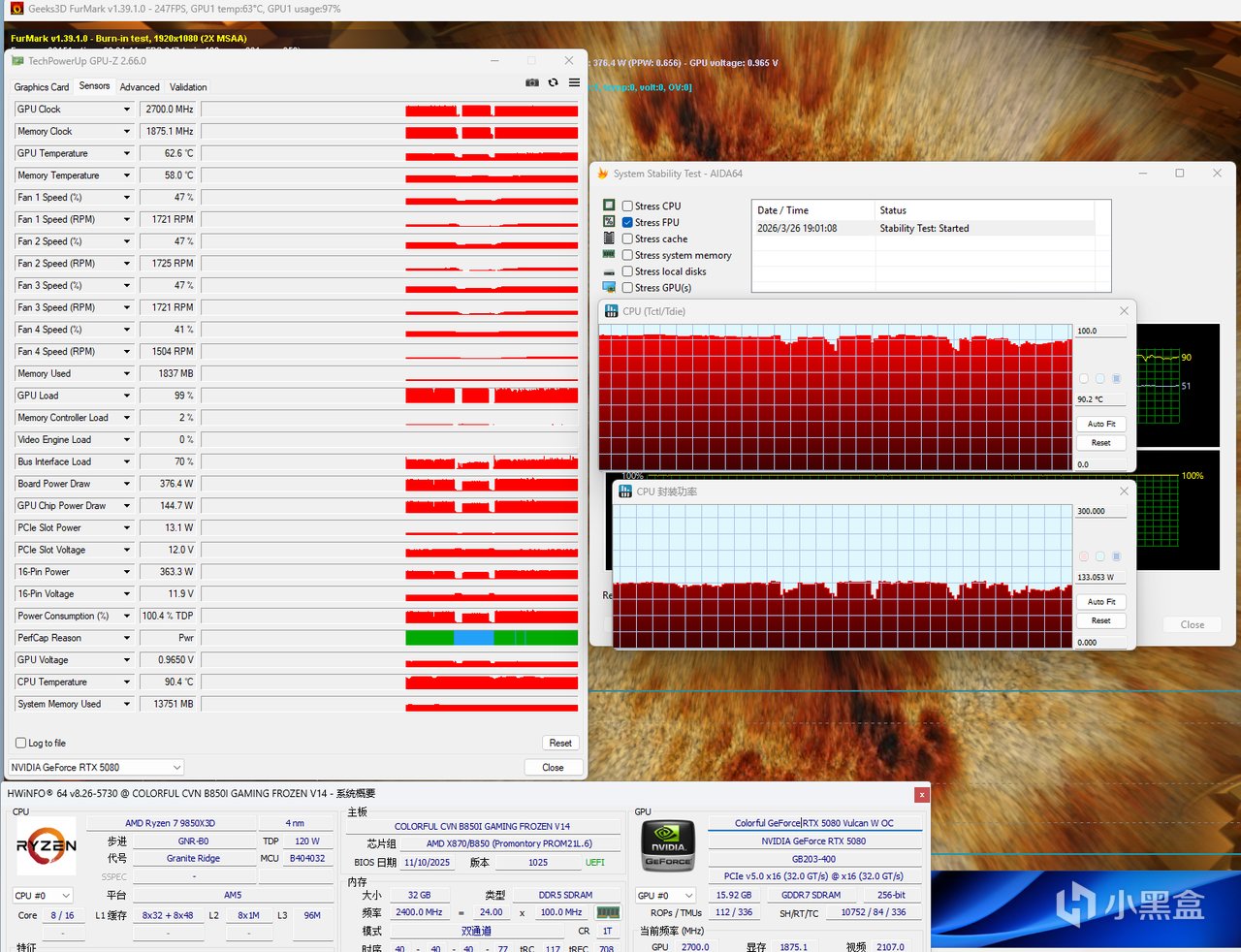Screen dimensions: 1241x952
Task: Enable the Stress local disks checkbox
Action: 627,271
